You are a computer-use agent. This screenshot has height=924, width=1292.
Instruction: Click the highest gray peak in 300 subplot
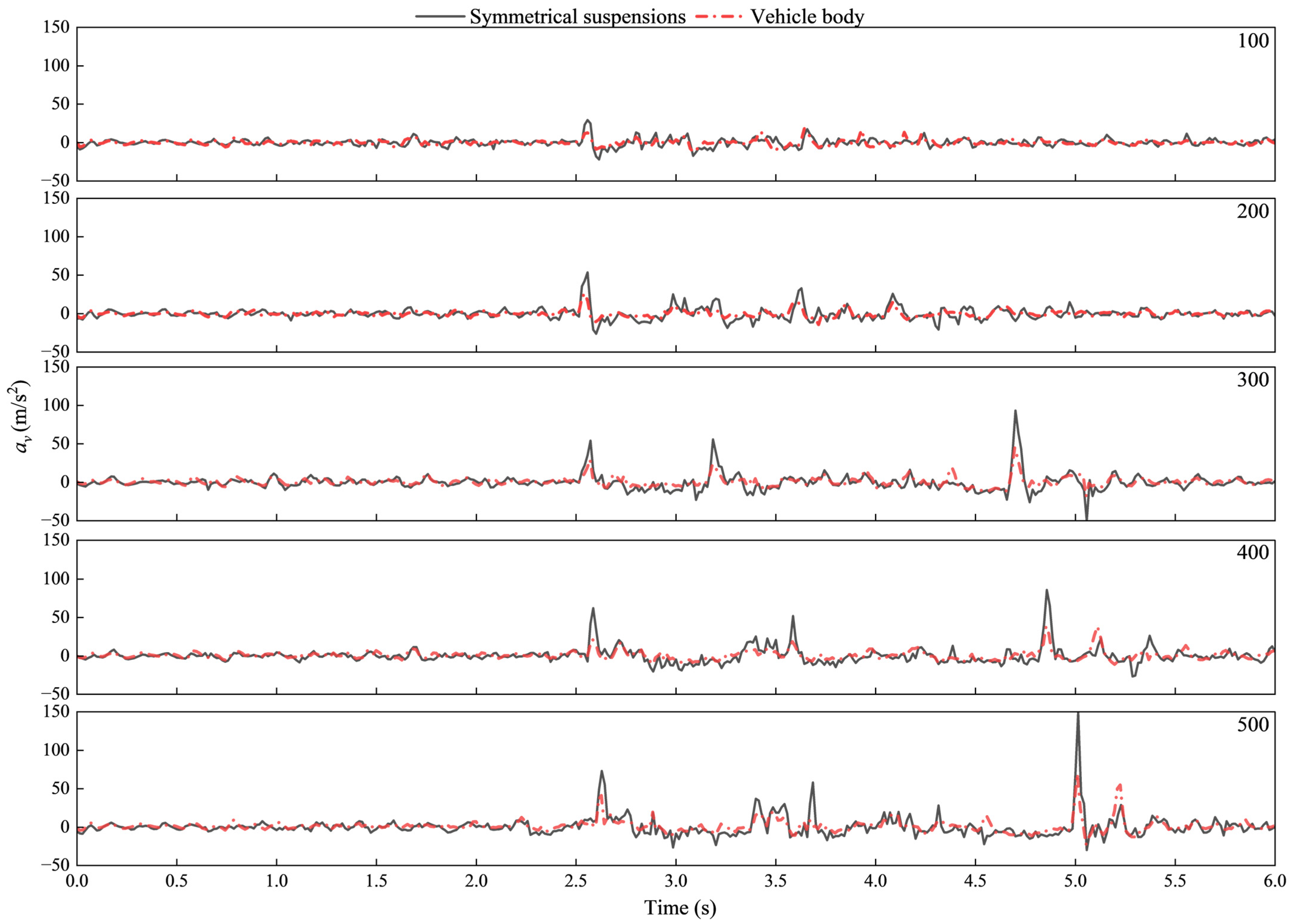[x=1015, y=411]
